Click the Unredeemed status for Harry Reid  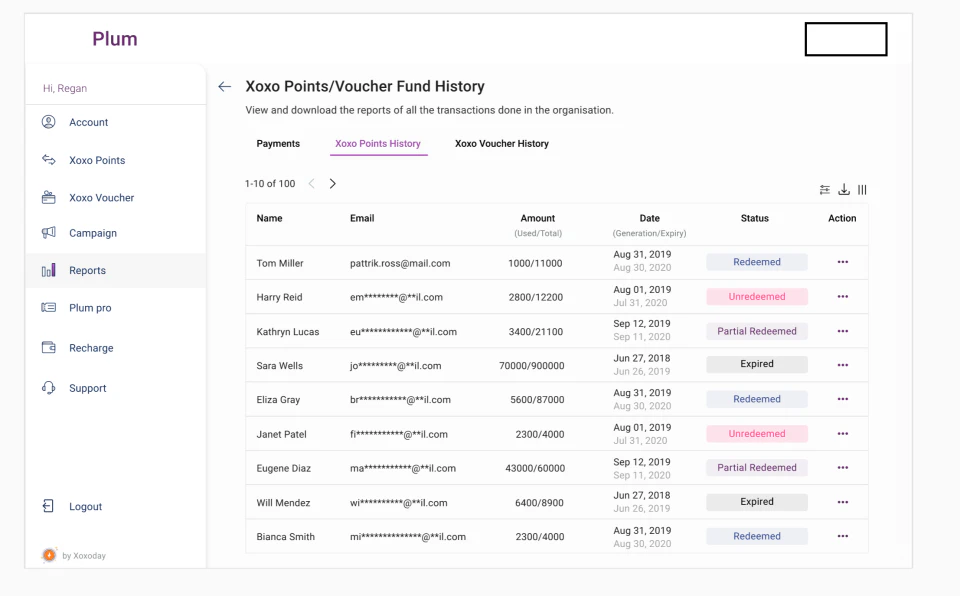(757, 297)
